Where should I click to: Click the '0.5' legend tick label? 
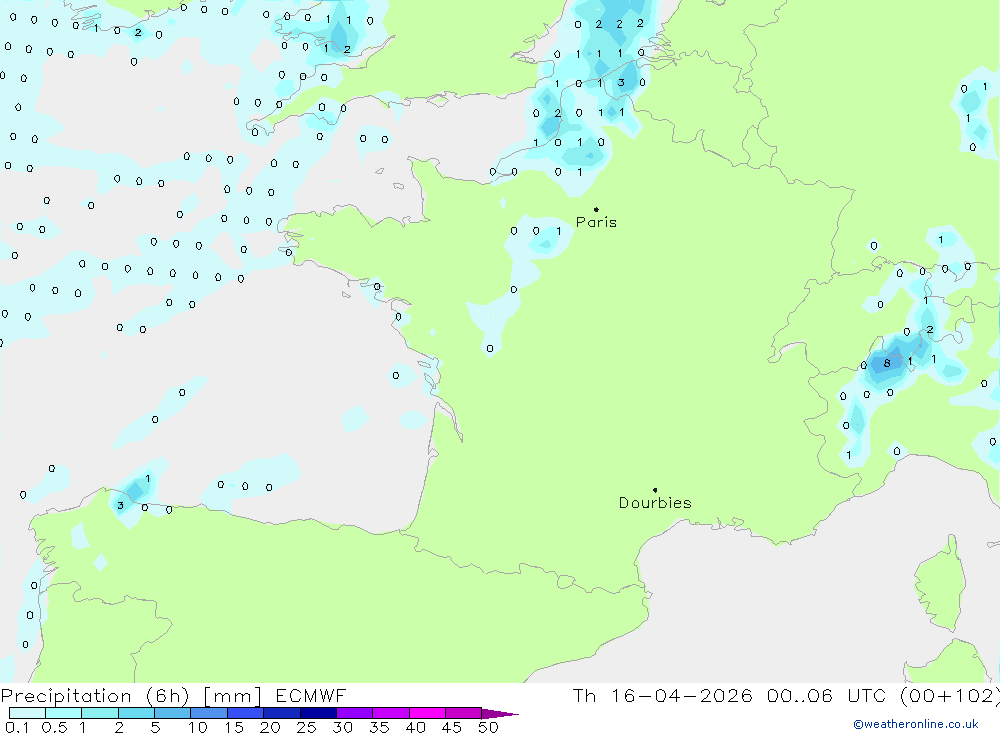54,727
